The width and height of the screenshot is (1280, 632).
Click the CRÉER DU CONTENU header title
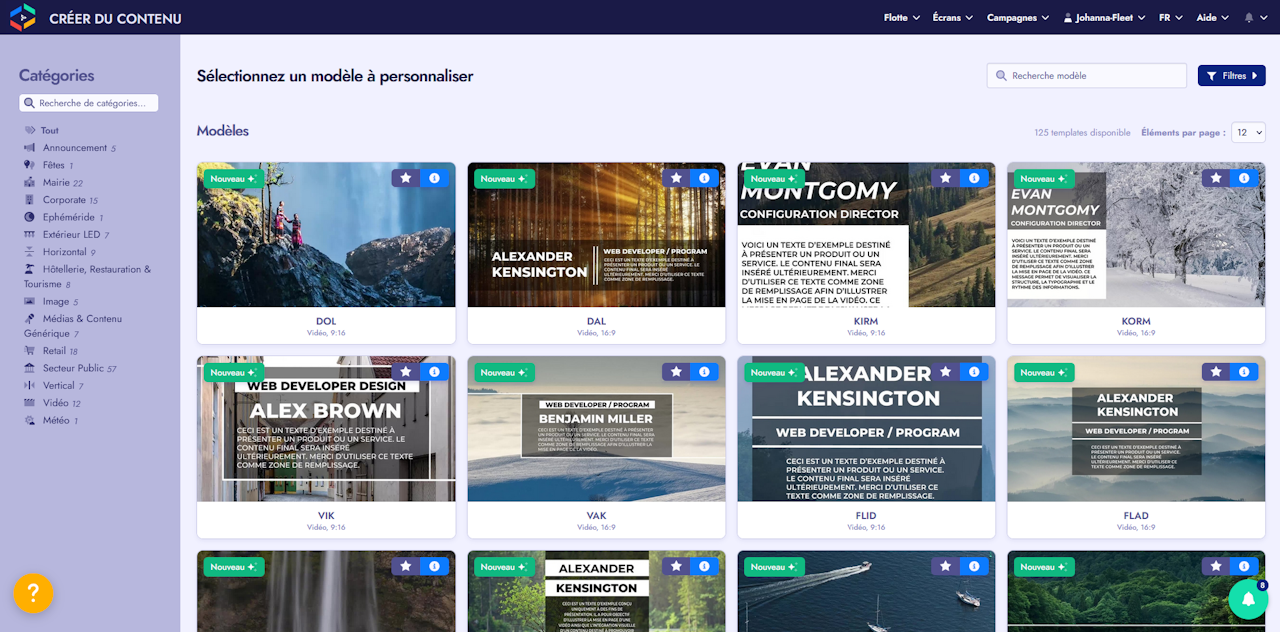coord(115,18)
